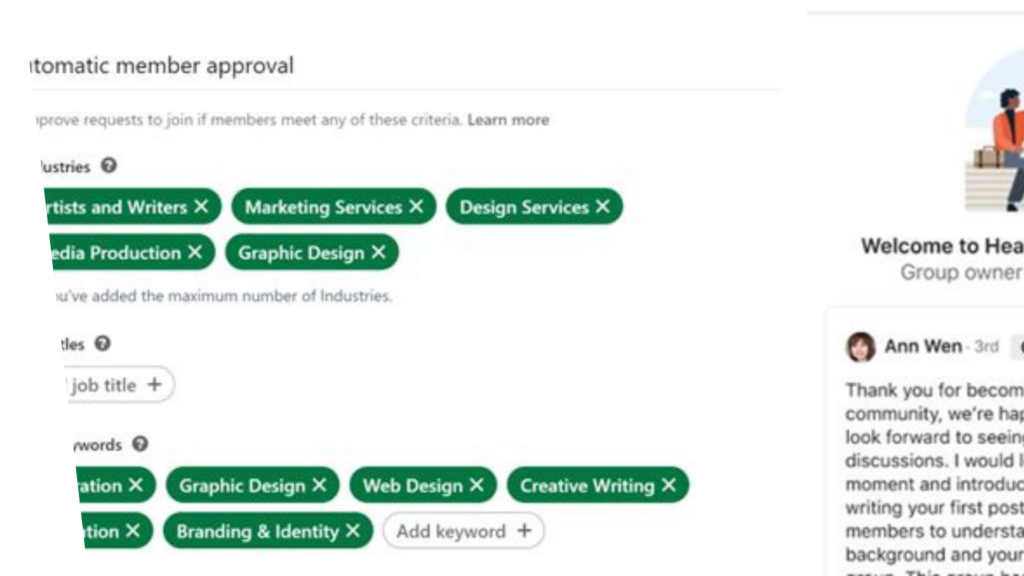
Task: Open the Keywords help icon
Action: point(140,444)
